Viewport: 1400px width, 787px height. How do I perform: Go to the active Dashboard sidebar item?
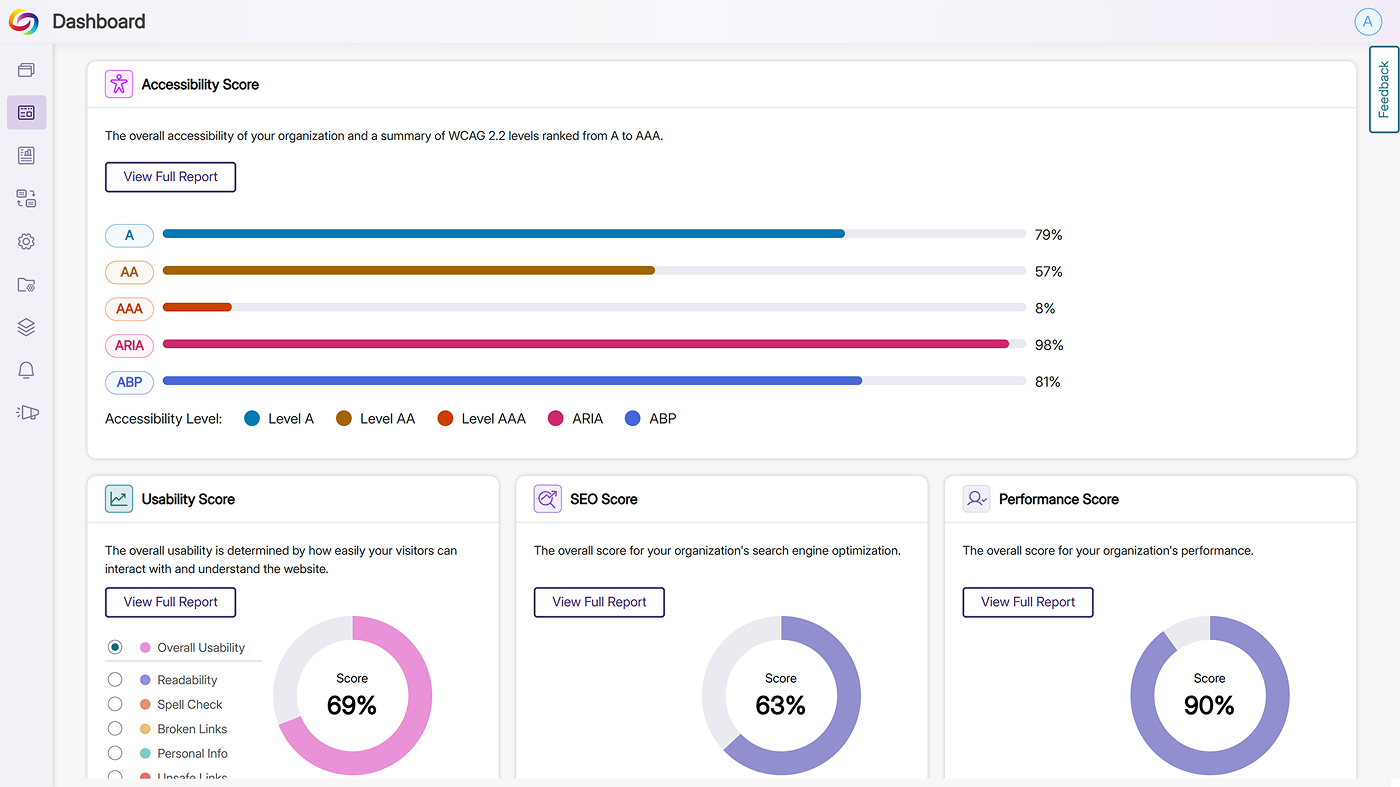(x=26, y=113)
